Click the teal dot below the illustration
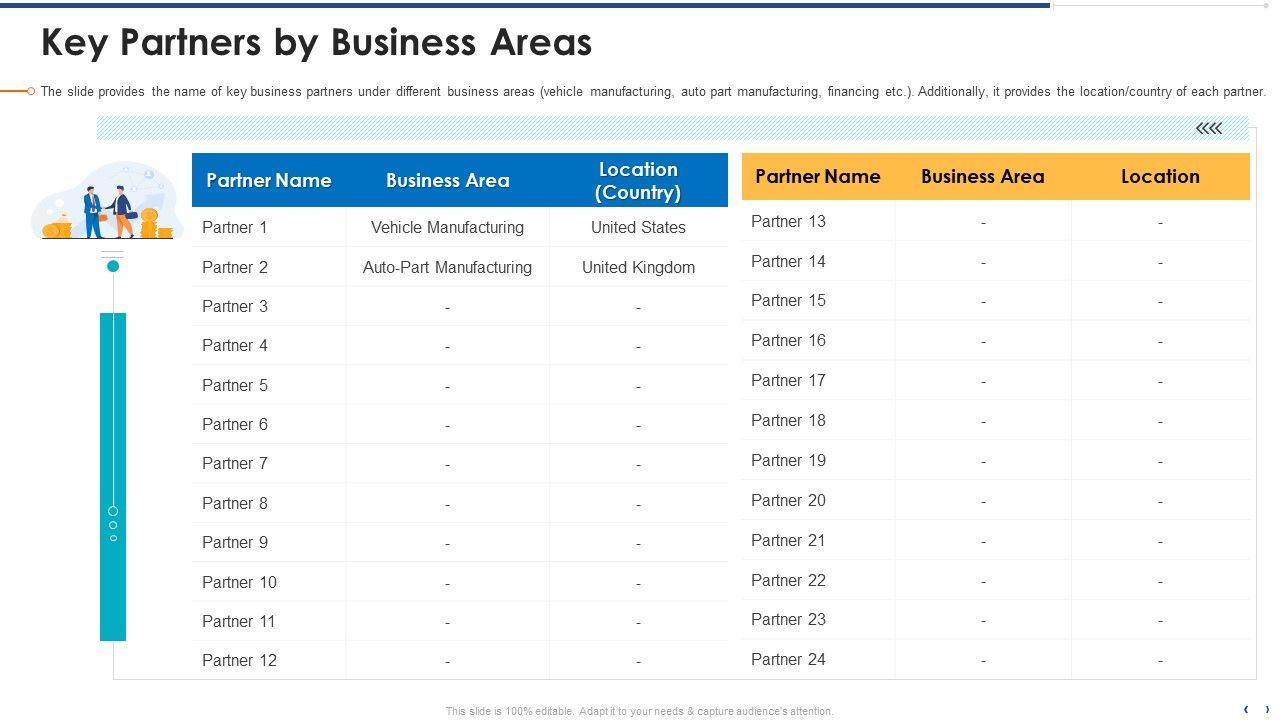 [113, 266]
